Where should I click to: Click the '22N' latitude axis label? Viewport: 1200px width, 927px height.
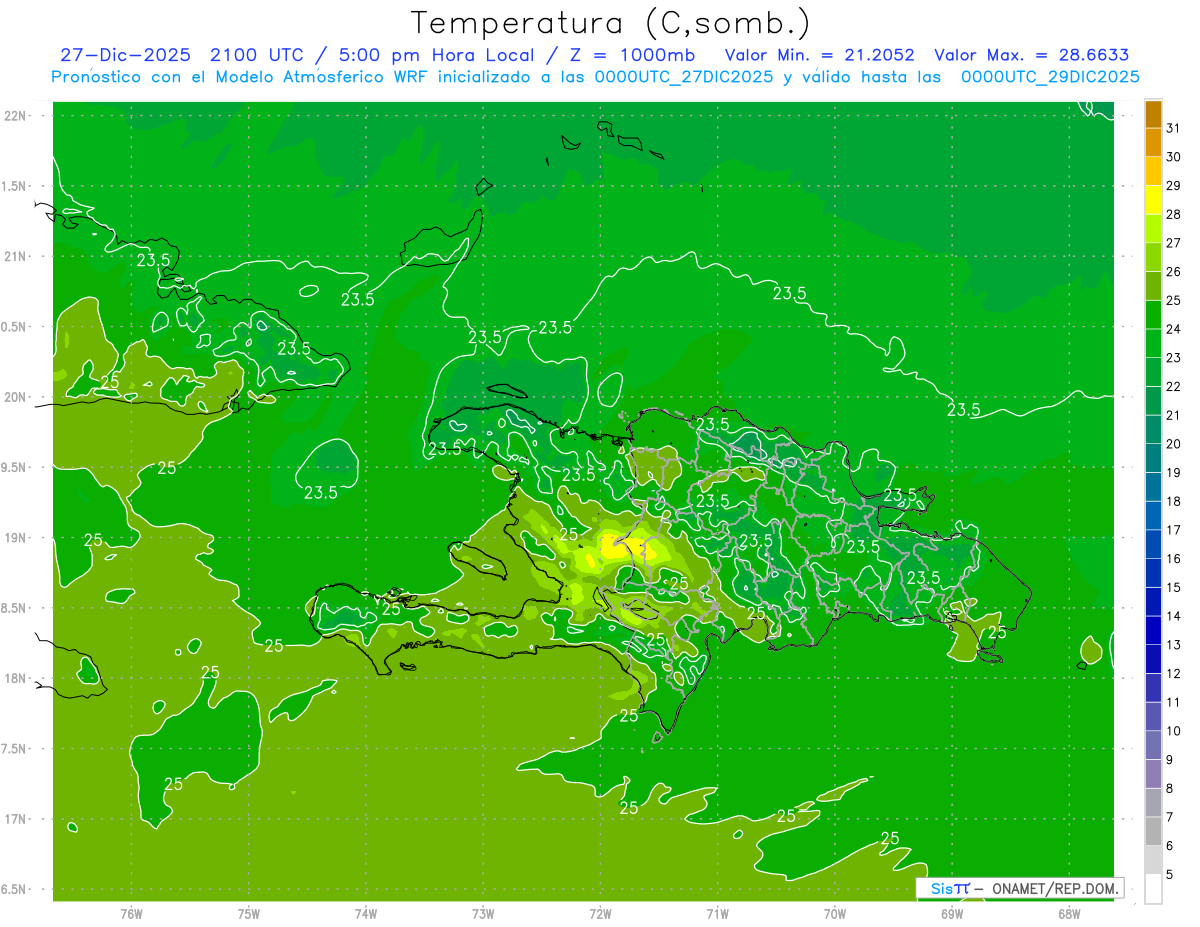[15, 116]
